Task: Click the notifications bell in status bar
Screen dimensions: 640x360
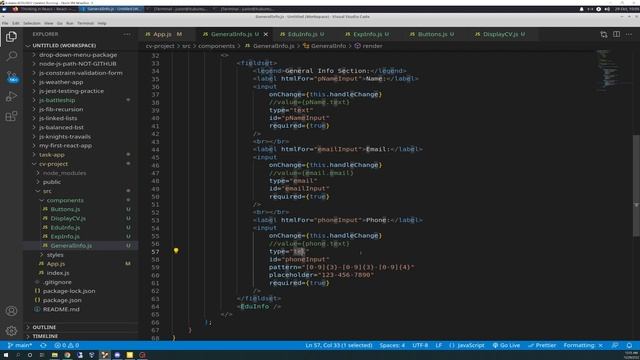Action: [629, 345]
